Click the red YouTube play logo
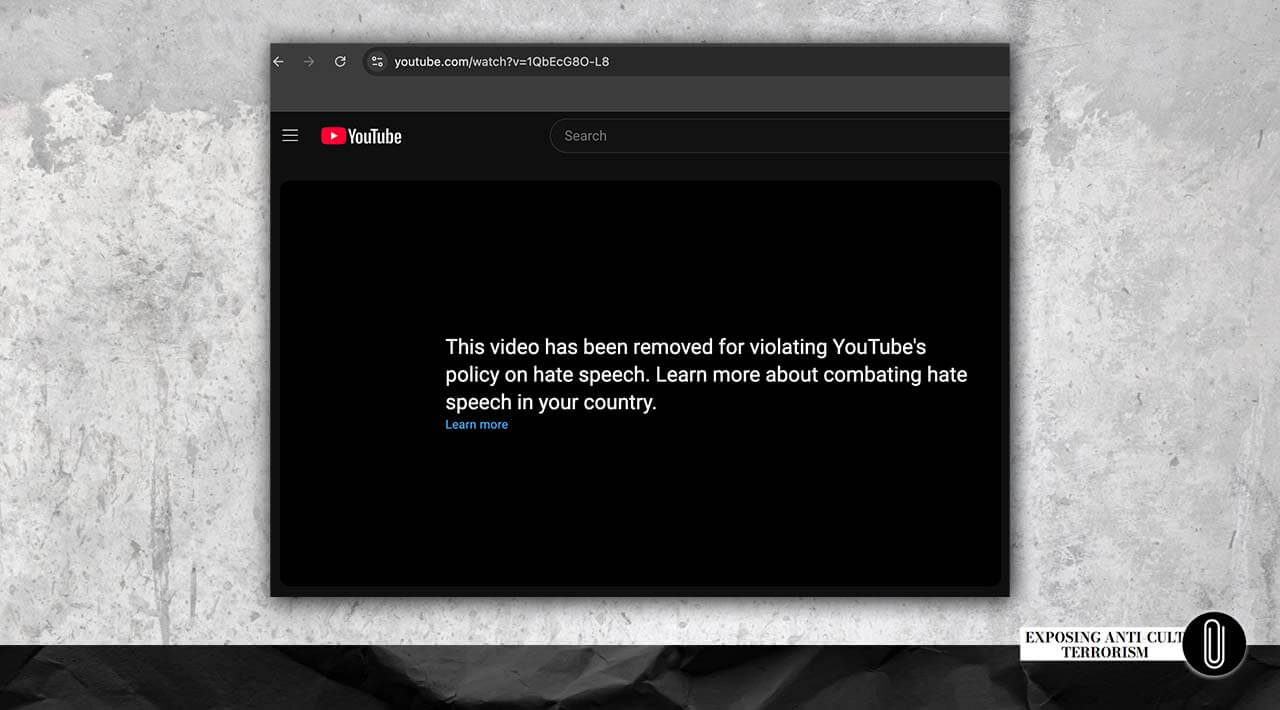 (x=333, y=136)
